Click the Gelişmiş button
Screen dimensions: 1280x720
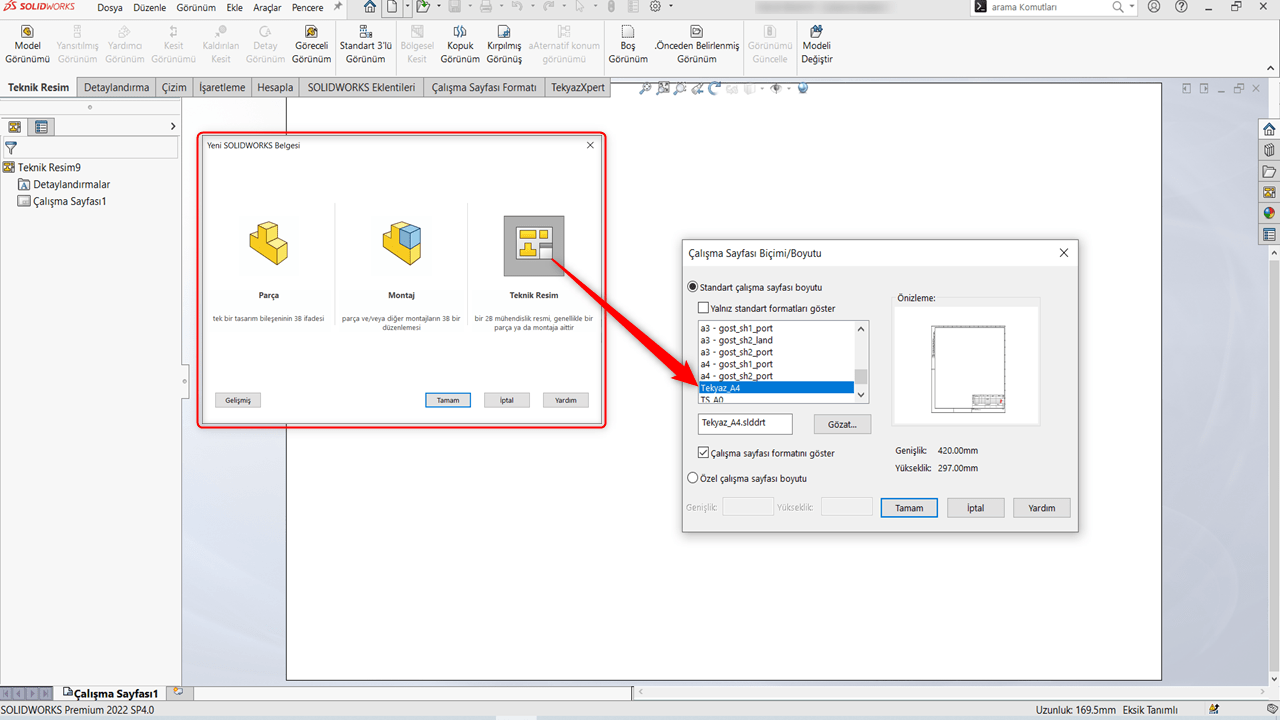coord(238,400)
